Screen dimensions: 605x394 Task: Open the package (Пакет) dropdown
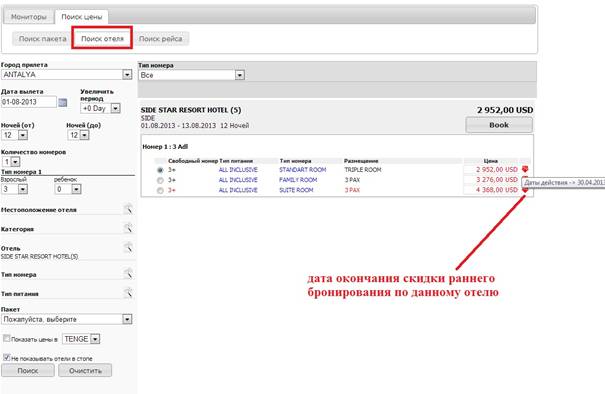tap(127, 319)
